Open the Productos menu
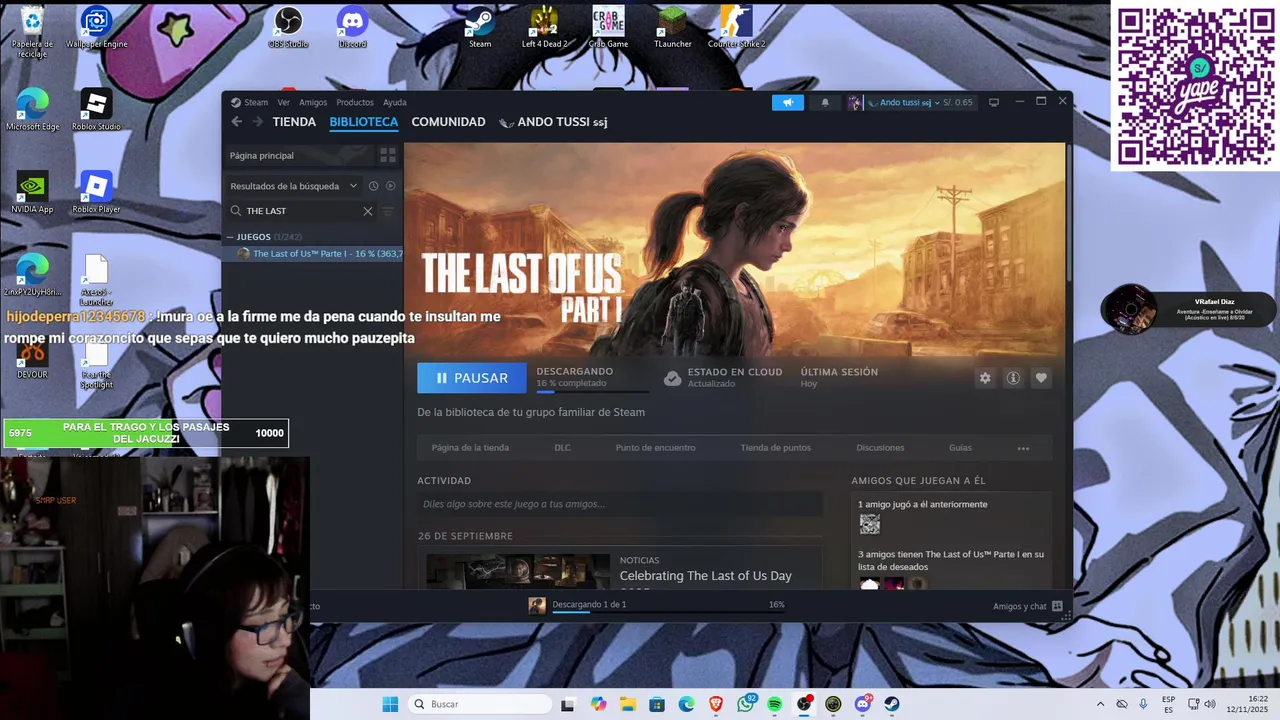 pyautogui.click(x=355, y=102)
